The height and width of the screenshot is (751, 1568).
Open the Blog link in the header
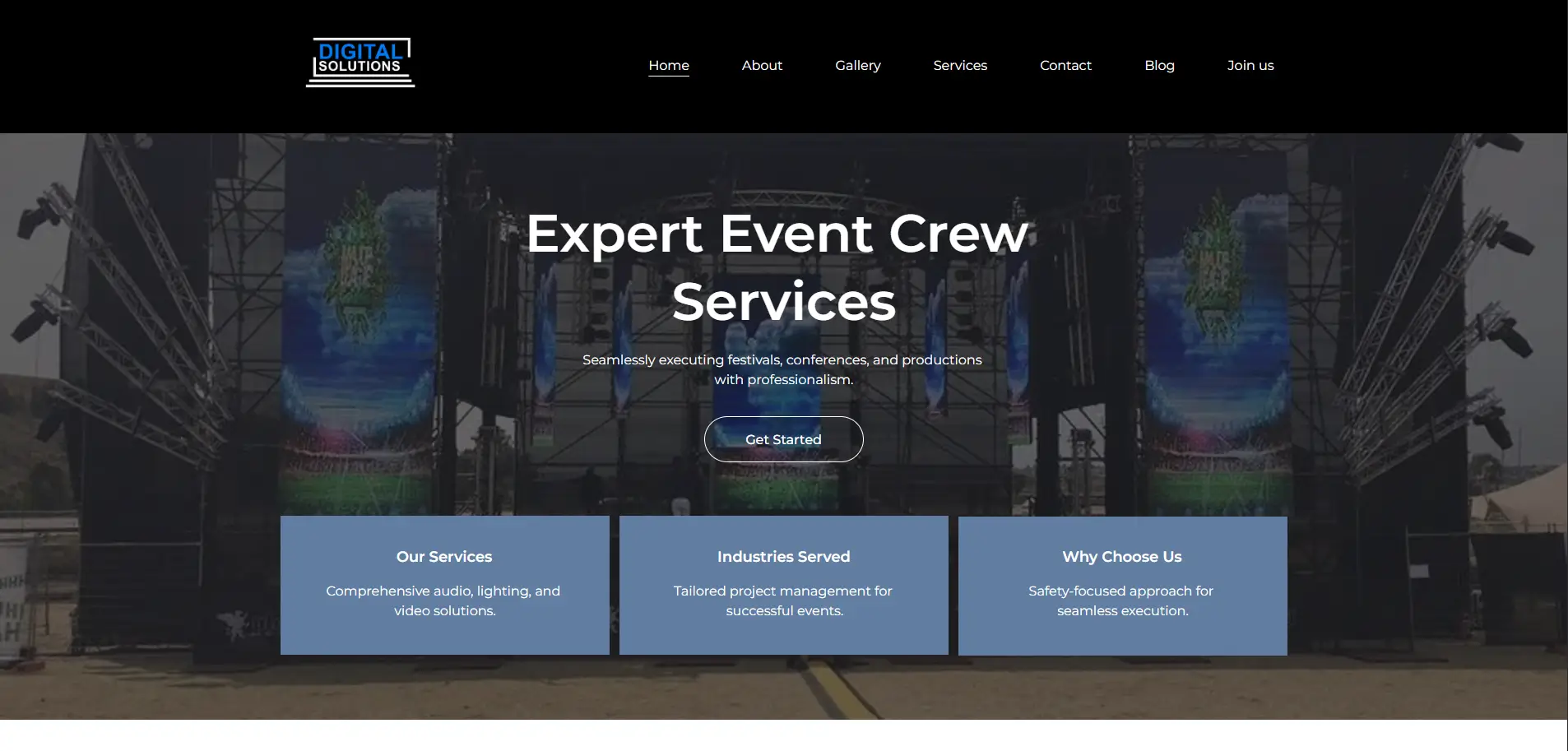[1158, 65]
